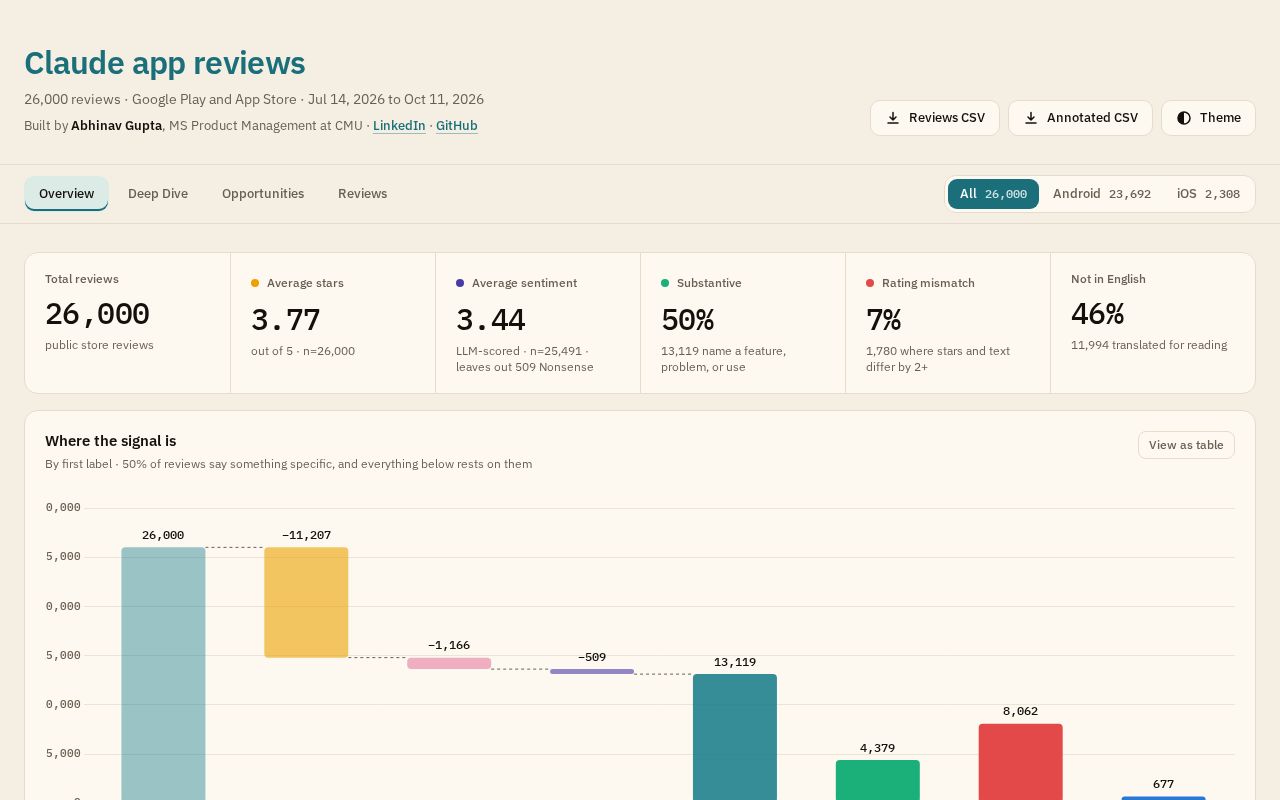Viewport: 1280px width, 800px height.
Task: Select the All 26,000 platform filter
Action: point(993,194)
